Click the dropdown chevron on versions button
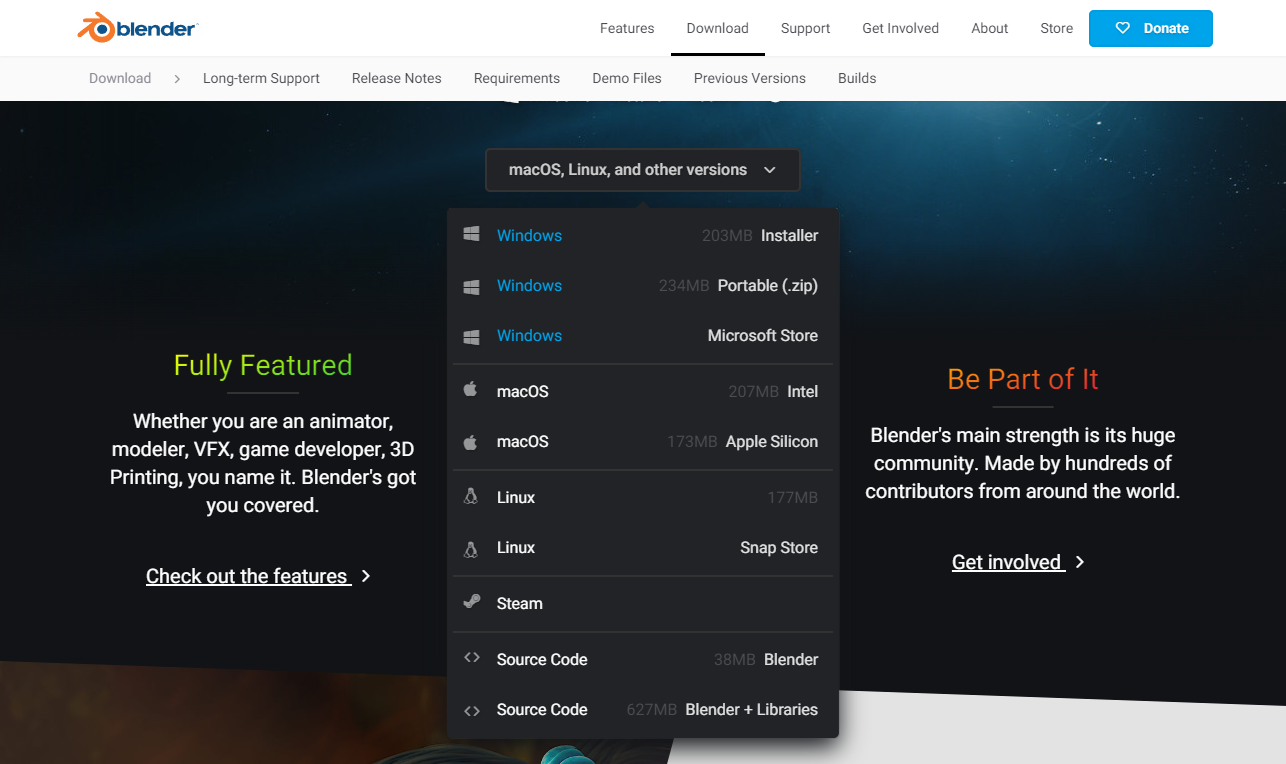Screen dimensions: 1286x764 770,170
